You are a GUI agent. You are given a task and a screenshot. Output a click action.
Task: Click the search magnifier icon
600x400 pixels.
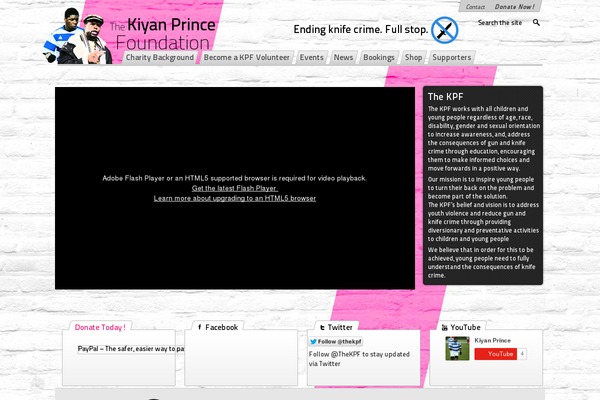pyautogui.click(x=536, y=23)
